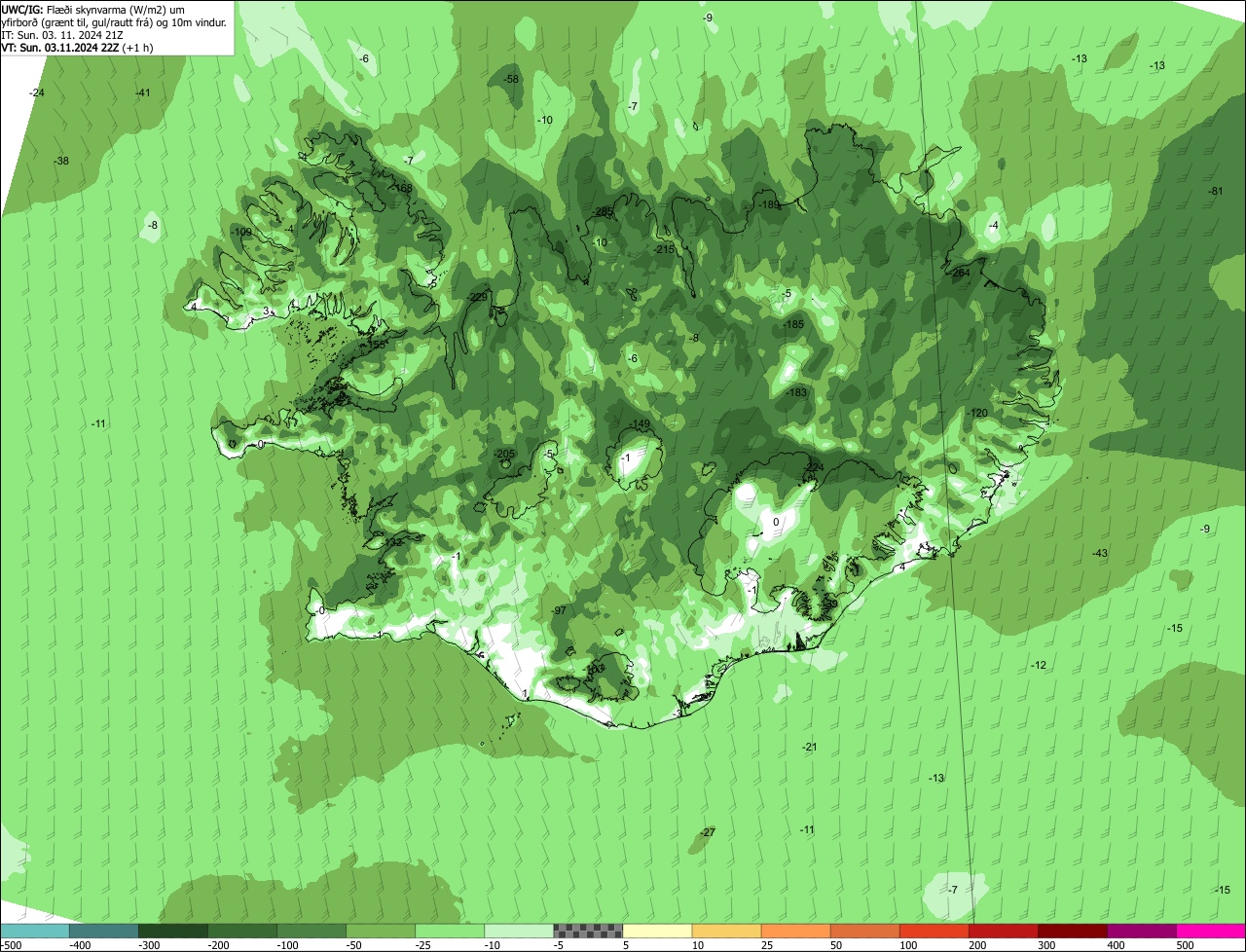Pick the dark teal legend swatch between -400 and -300
1246x952 pixels.
point(104,931)
